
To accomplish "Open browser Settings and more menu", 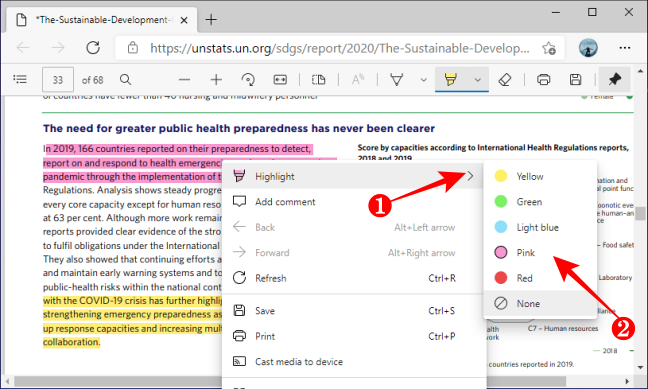I will point(625,48).
